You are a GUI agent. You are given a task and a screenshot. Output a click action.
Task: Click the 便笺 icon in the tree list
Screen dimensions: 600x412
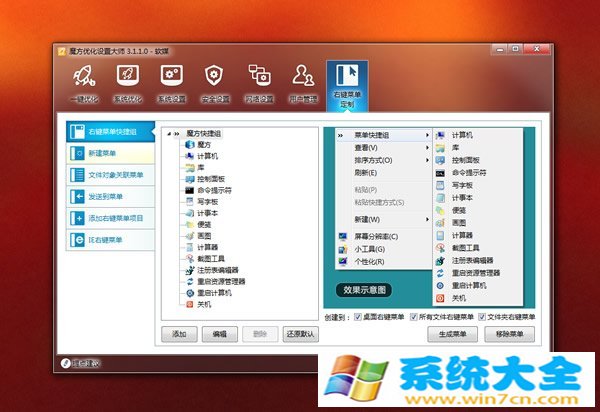(x=190, y=225)
